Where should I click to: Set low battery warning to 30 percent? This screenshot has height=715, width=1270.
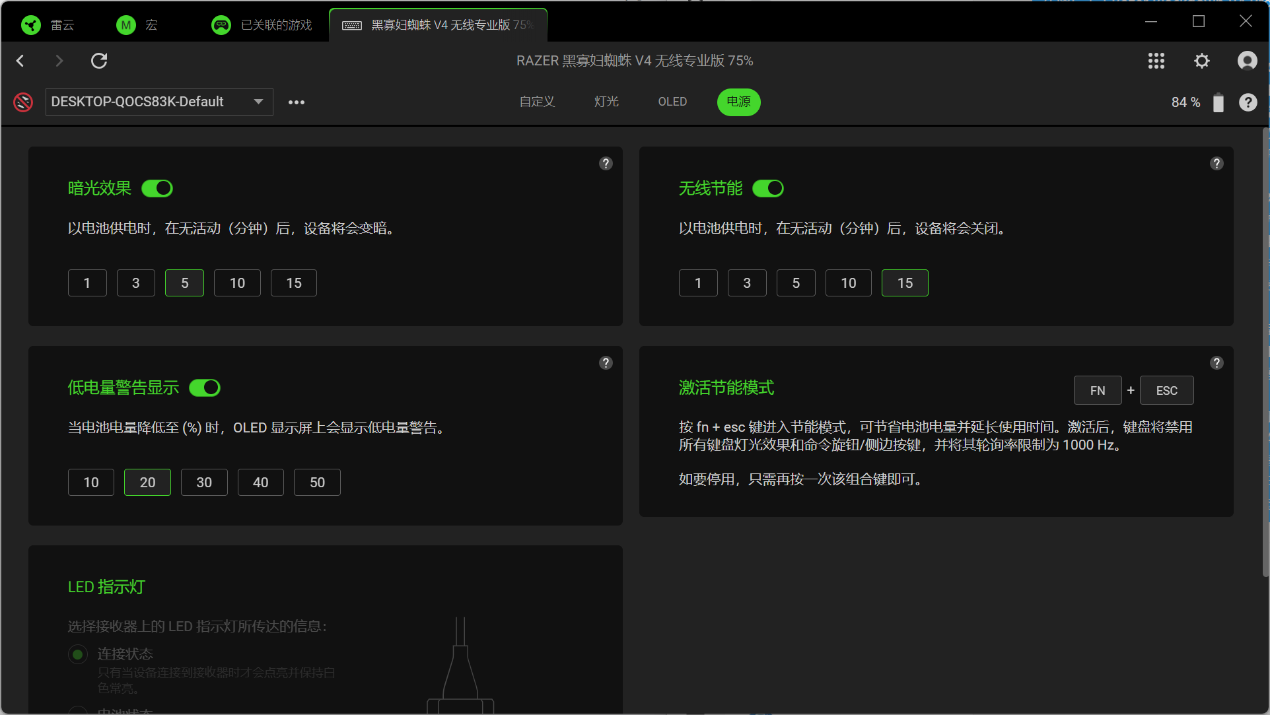pos(204,482)
